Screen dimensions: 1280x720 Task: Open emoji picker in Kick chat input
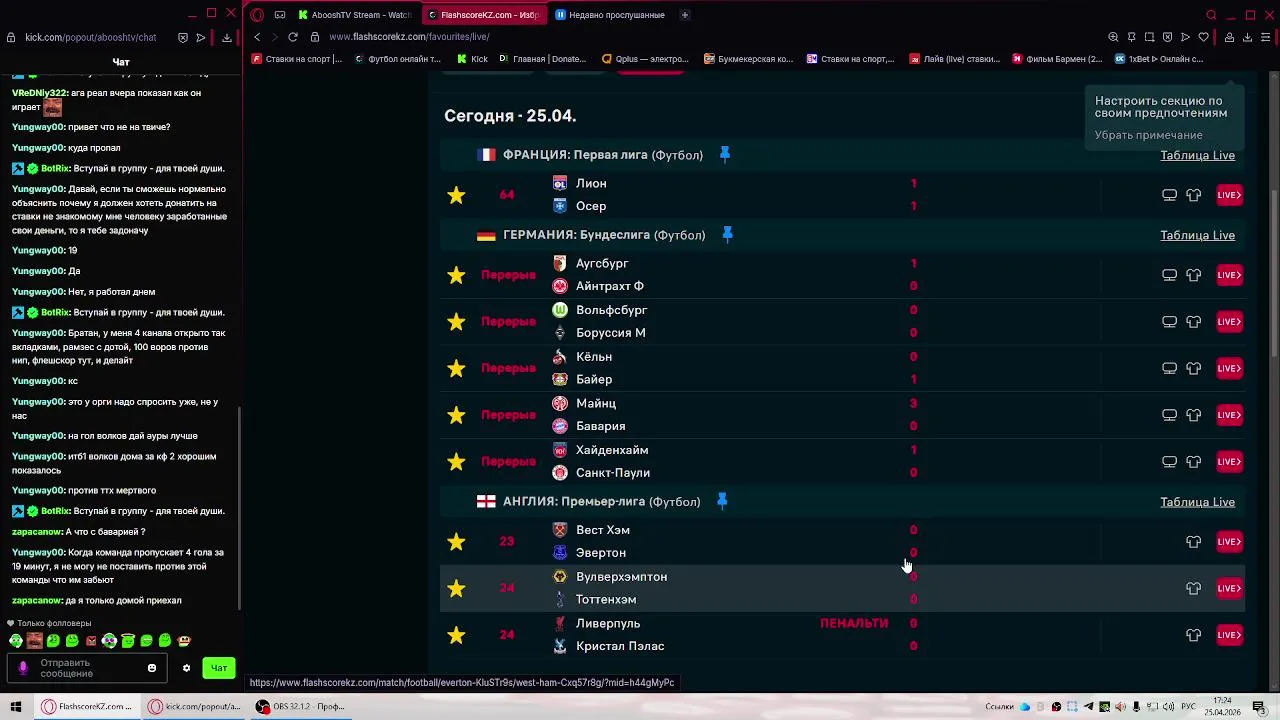[152, 668]
